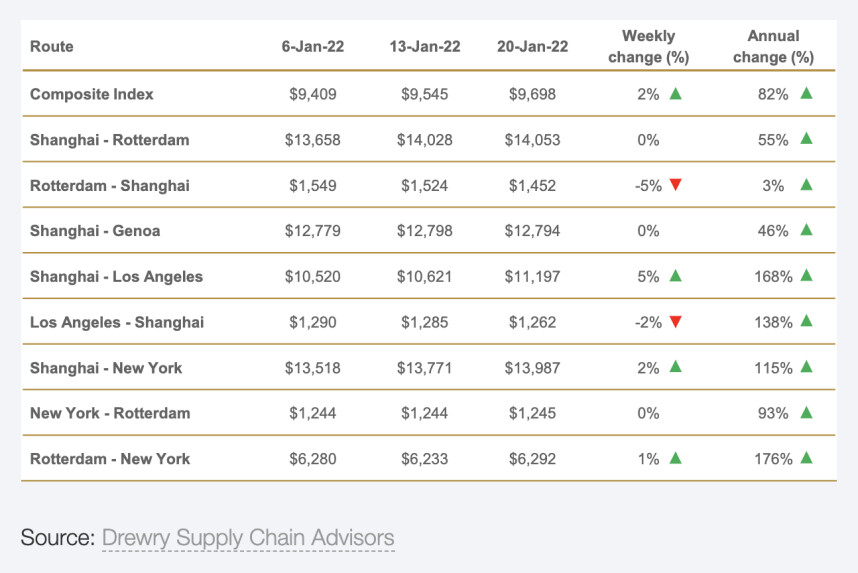Click green annual arrow next to 176%
The height and width of the screenshot is (573, 858).
(x=806, y=458)
